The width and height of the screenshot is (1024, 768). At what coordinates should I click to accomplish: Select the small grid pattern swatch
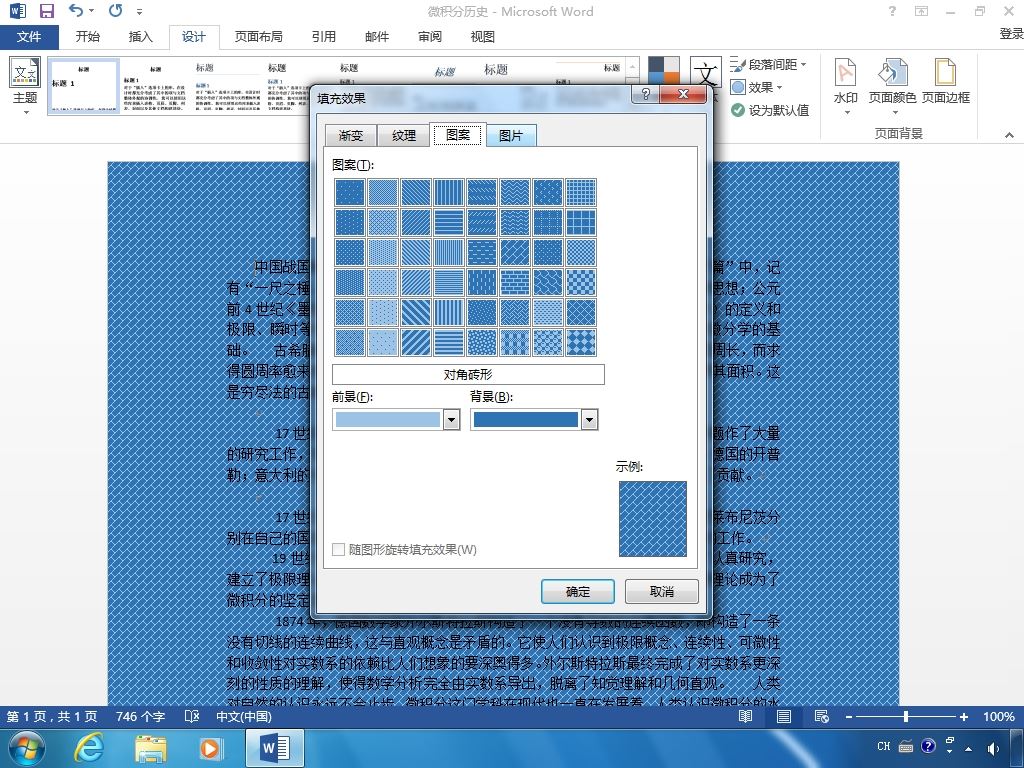(x=581, y=192)
